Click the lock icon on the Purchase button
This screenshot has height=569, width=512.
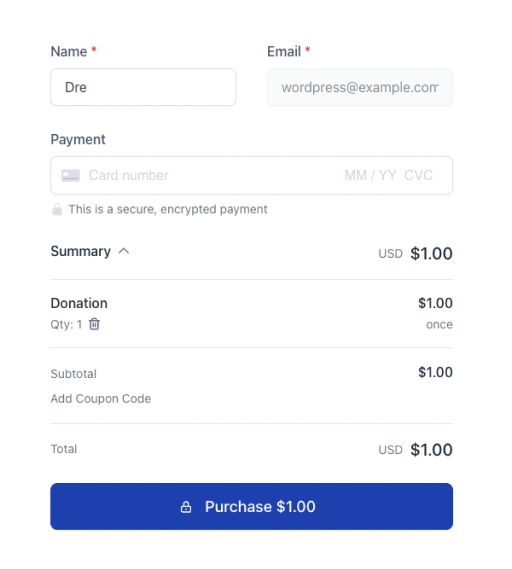tap(186, 507)
